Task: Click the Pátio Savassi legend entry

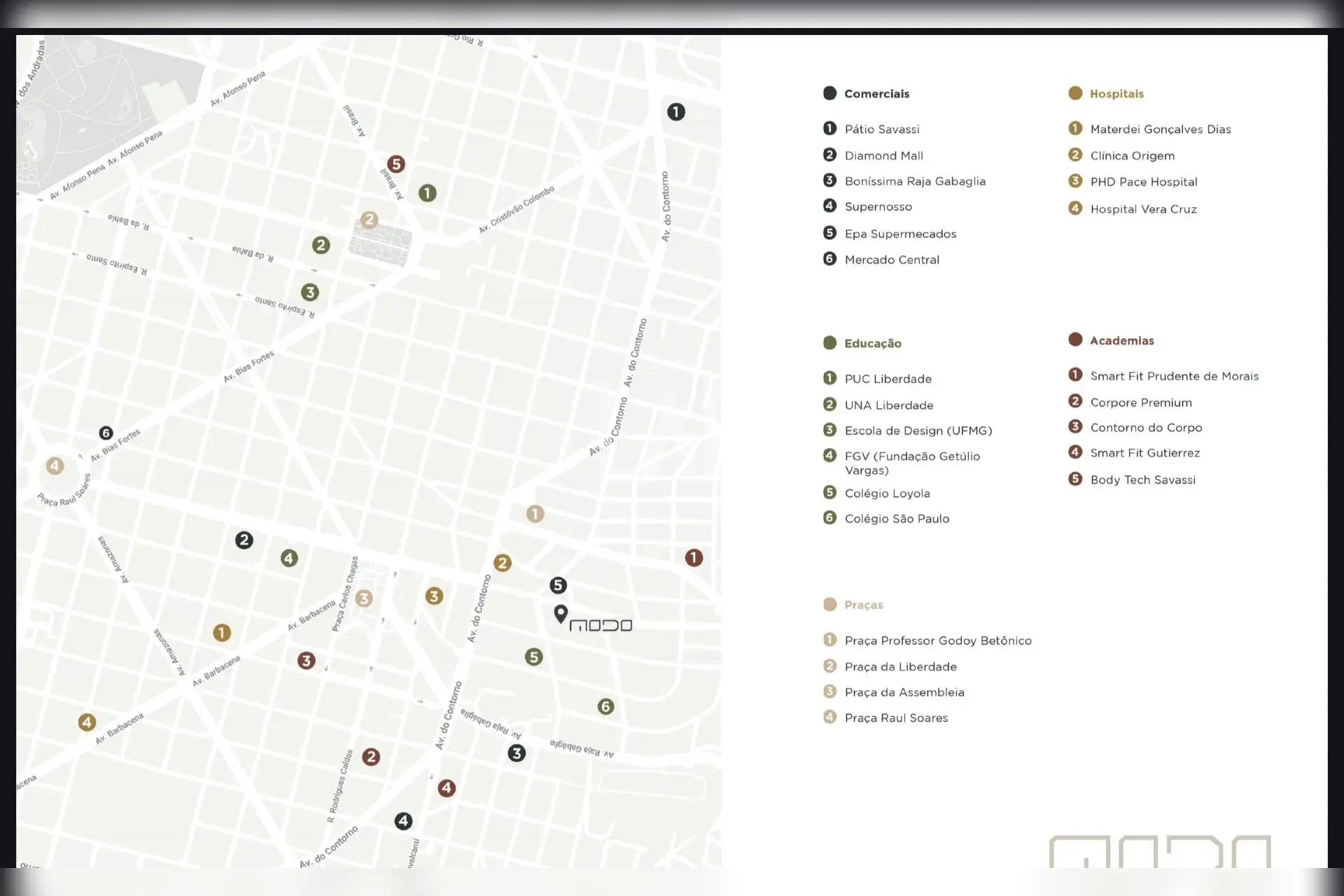Action: pyautogui.click(x=881, y=129)
